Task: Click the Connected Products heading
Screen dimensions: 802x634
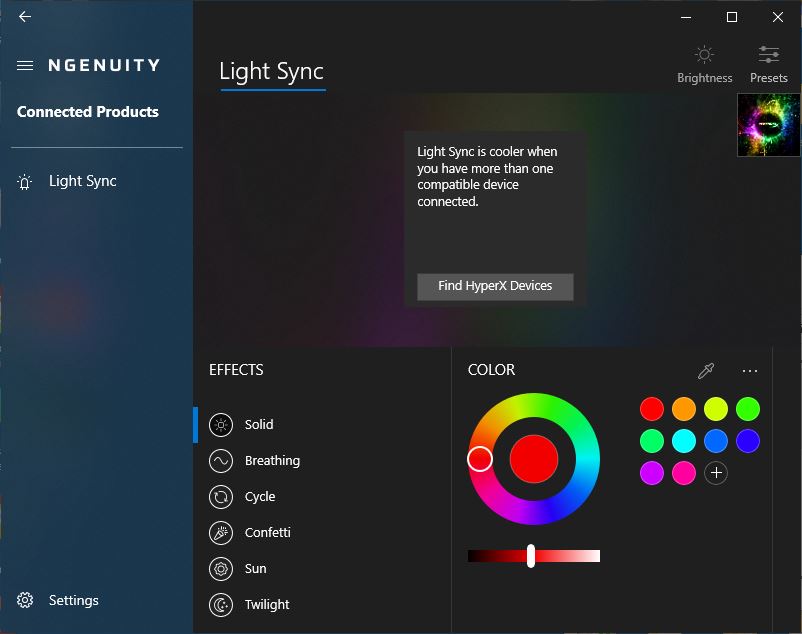Action: (87, 111)
